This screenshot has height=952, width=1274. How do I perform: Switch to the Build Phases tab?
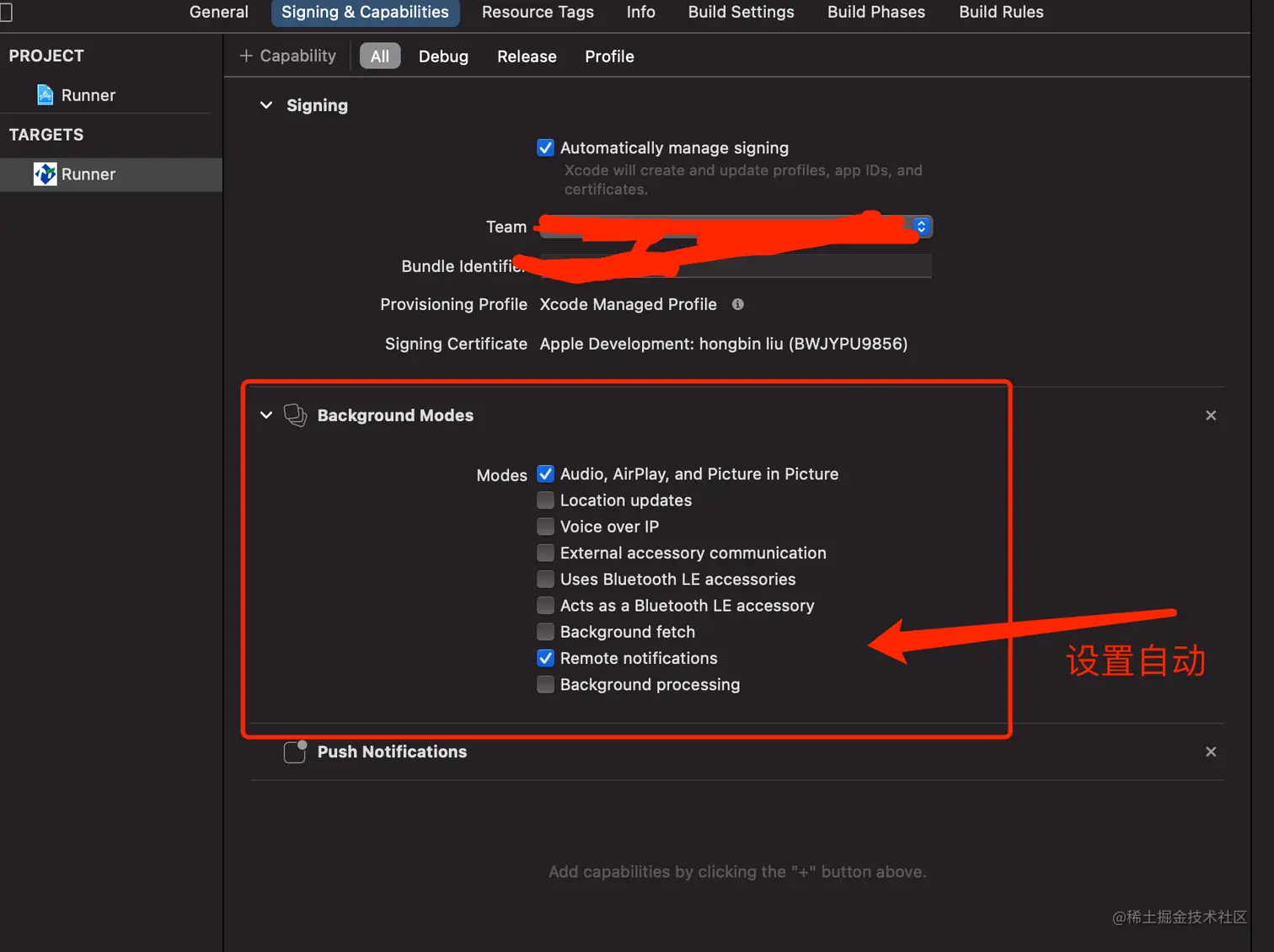click(x=876, y=12)
